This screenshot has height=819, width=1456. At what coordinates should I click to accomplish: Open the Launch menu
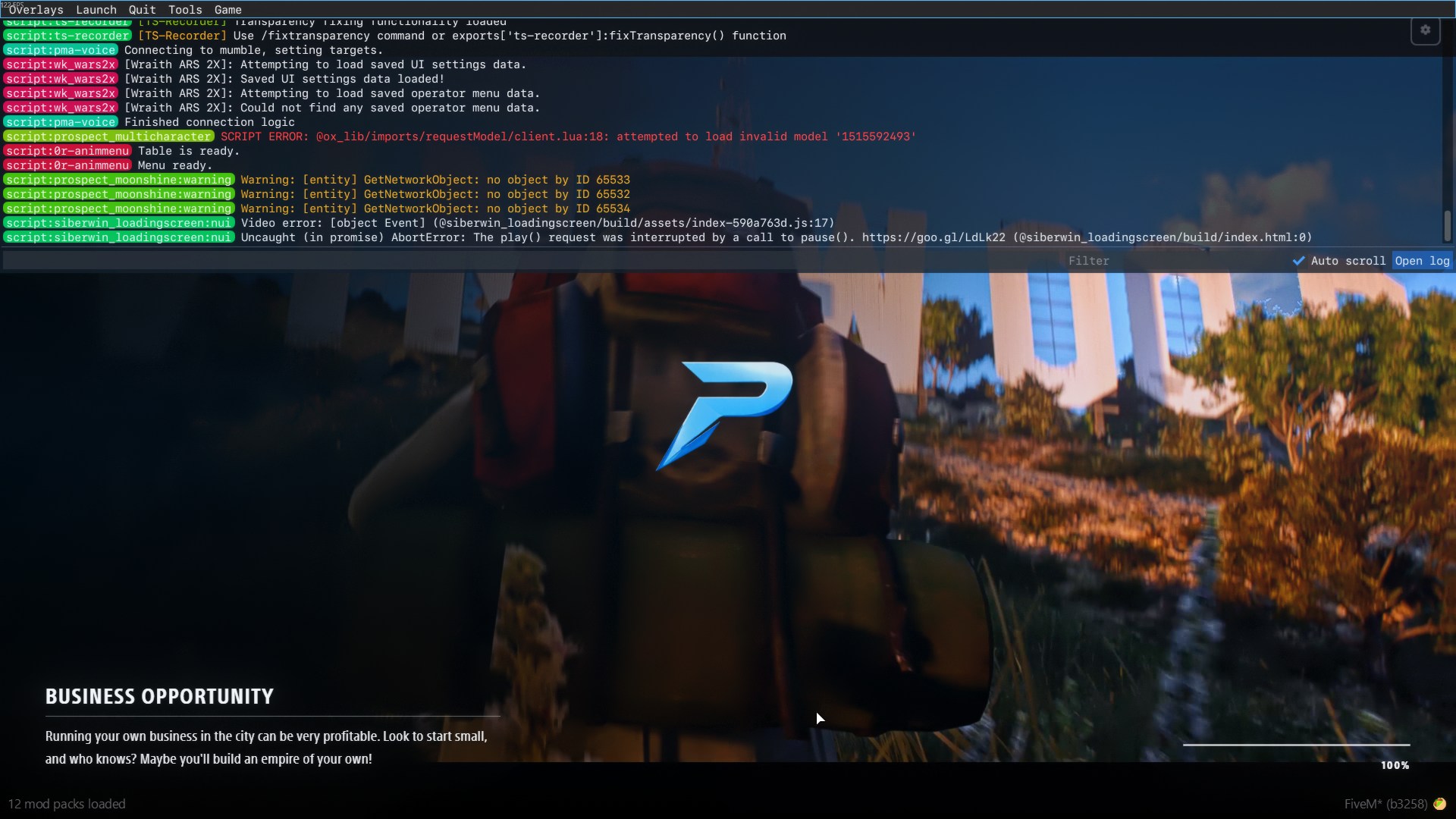pyautogui.click(x=96, y=10)
